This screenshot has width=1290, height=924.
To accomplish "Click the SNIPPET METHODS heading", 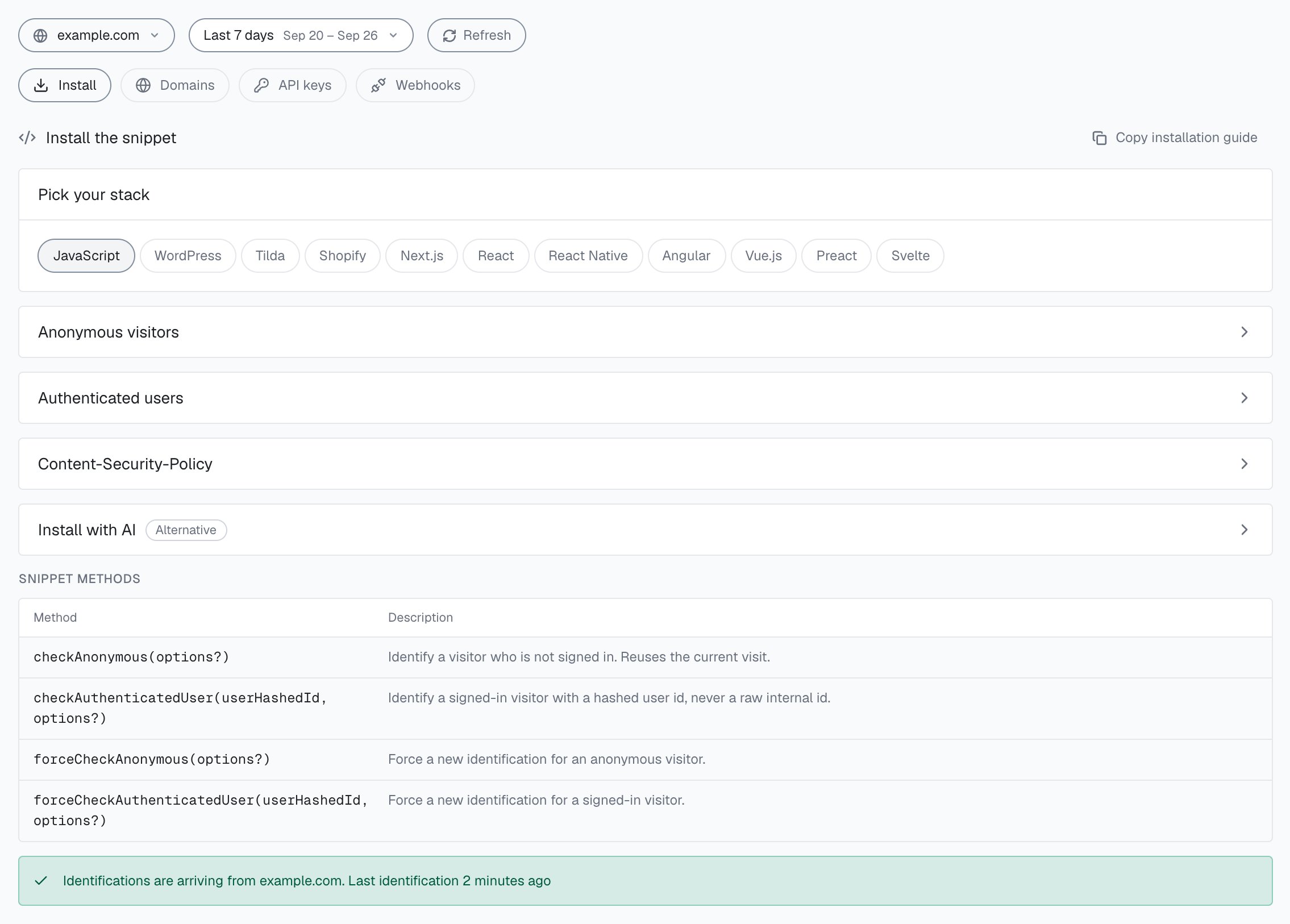I will [80, 579].
